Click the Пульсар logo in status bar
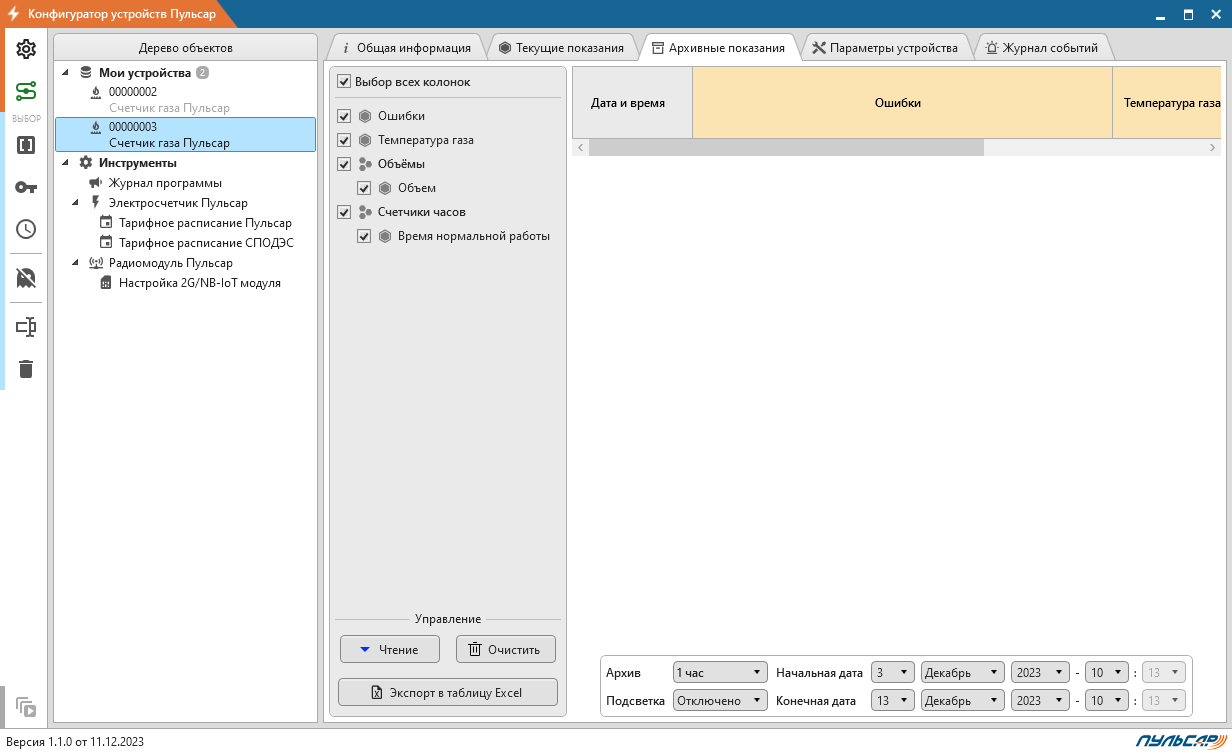Image resolution: width=1232 pixels, height=754 pixels. click(1180, 741)
